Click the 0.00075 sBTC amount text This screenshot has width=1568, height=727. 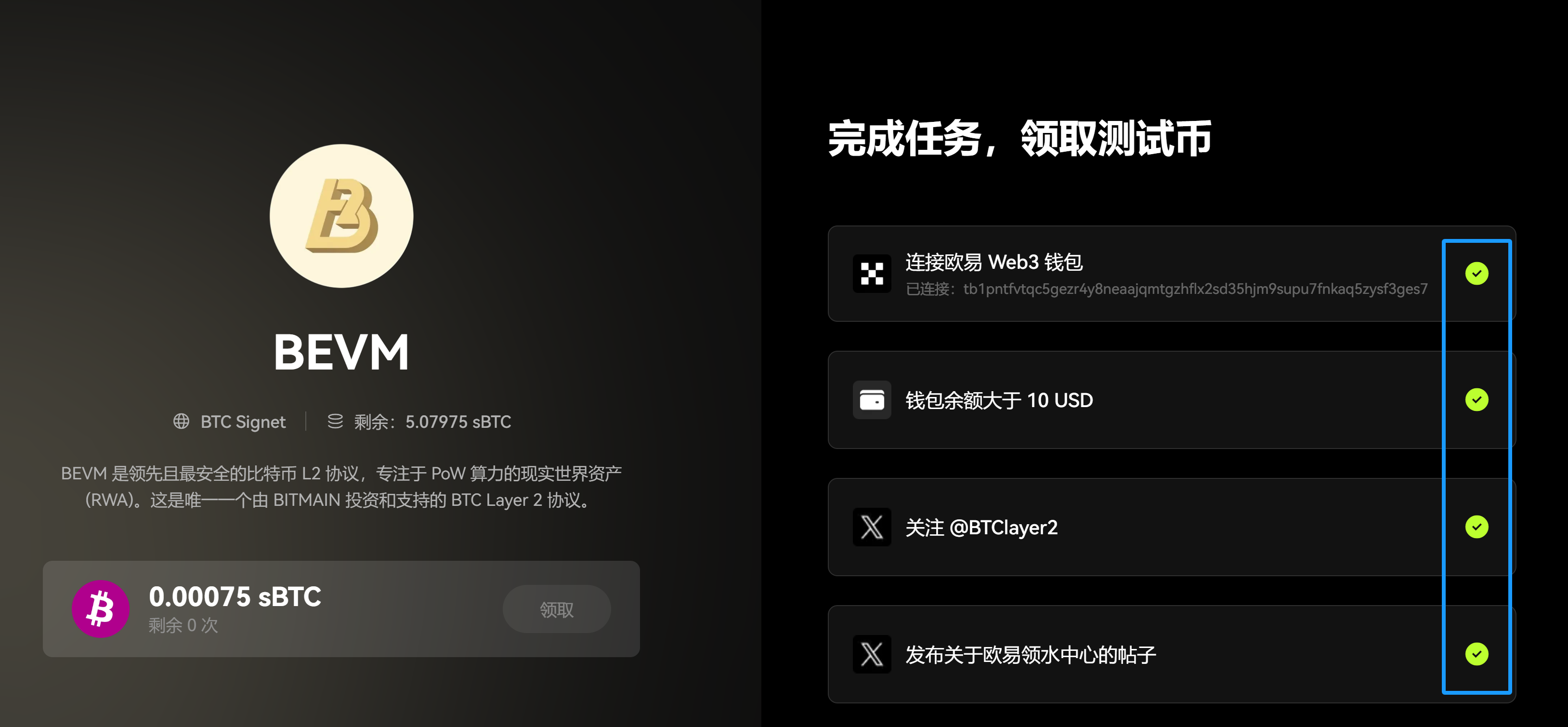coord(235,597)
